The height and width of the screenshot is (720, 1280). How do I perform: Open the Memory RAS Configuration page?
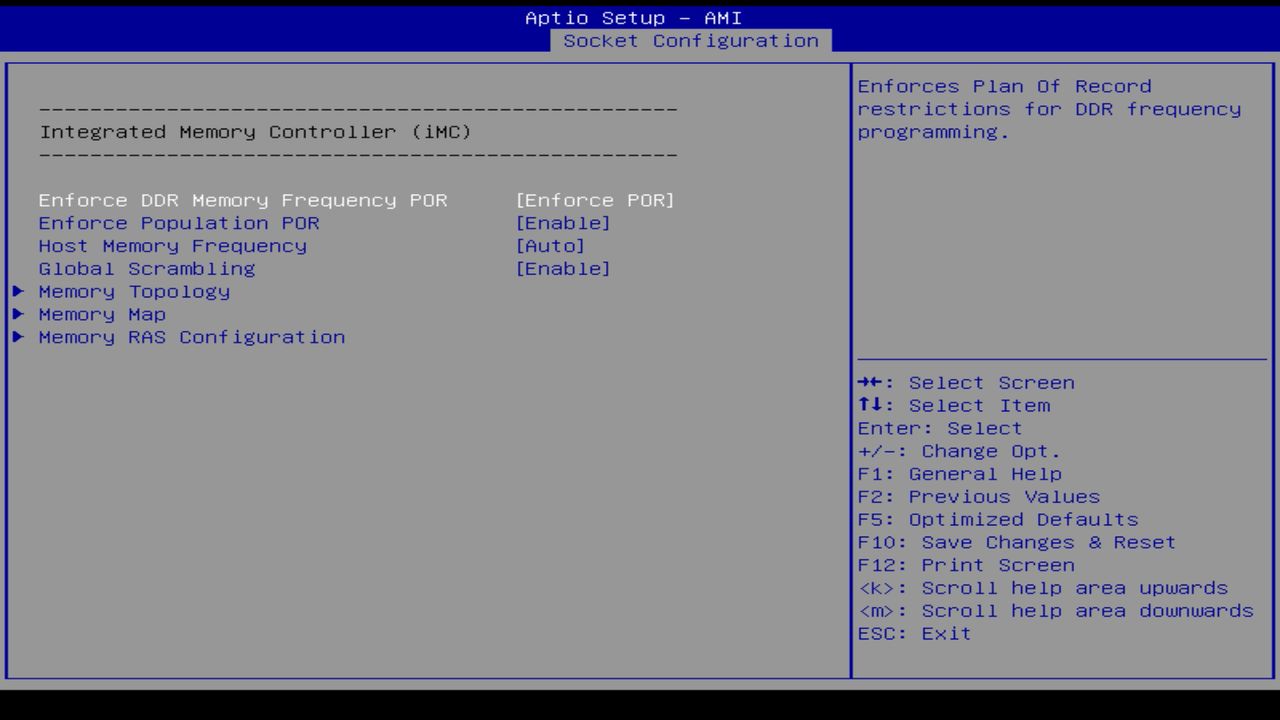coord(191,337)
